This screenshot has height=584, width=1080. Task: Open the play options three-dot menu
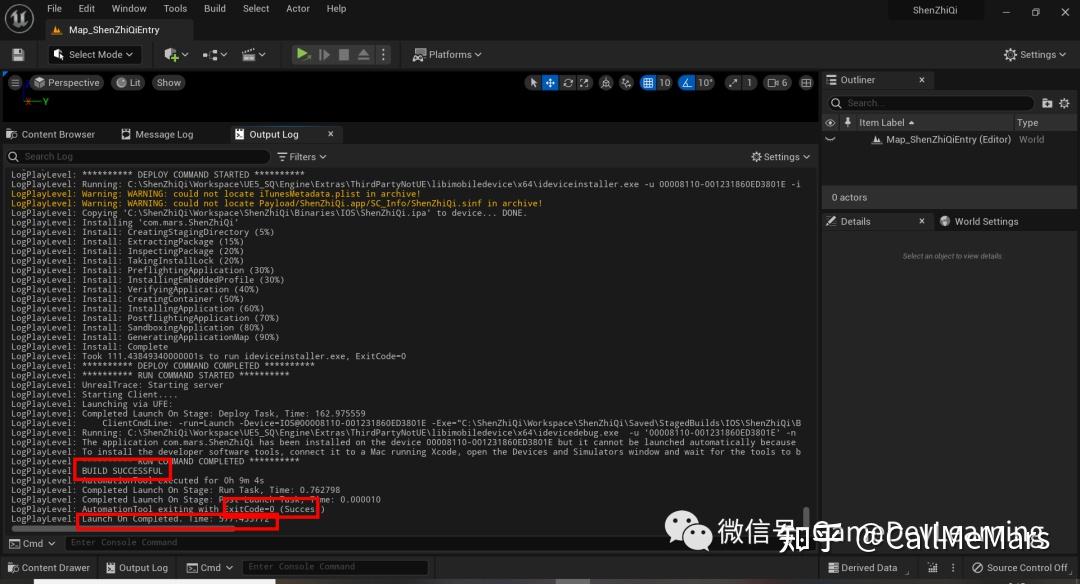[x=384, y=54]
